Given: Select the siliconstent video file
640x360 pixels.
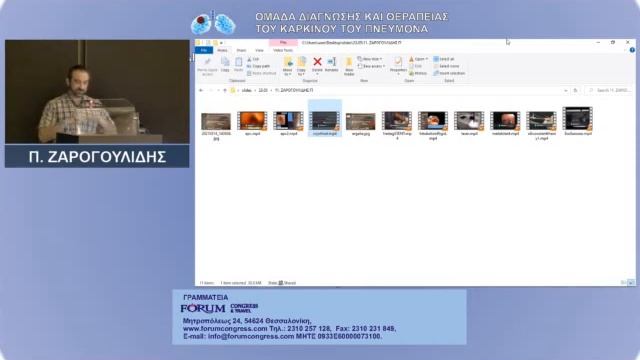Looking at the screenshot, I should [541, 126].
